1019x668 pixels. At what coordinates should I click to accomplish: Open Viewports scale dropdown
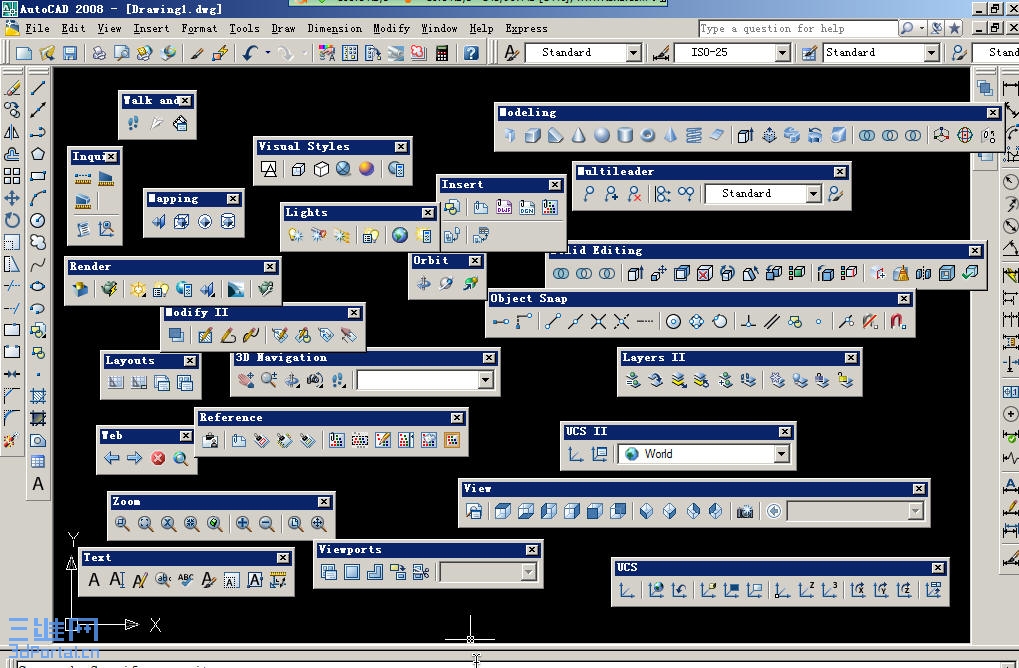tap(528, 572)
